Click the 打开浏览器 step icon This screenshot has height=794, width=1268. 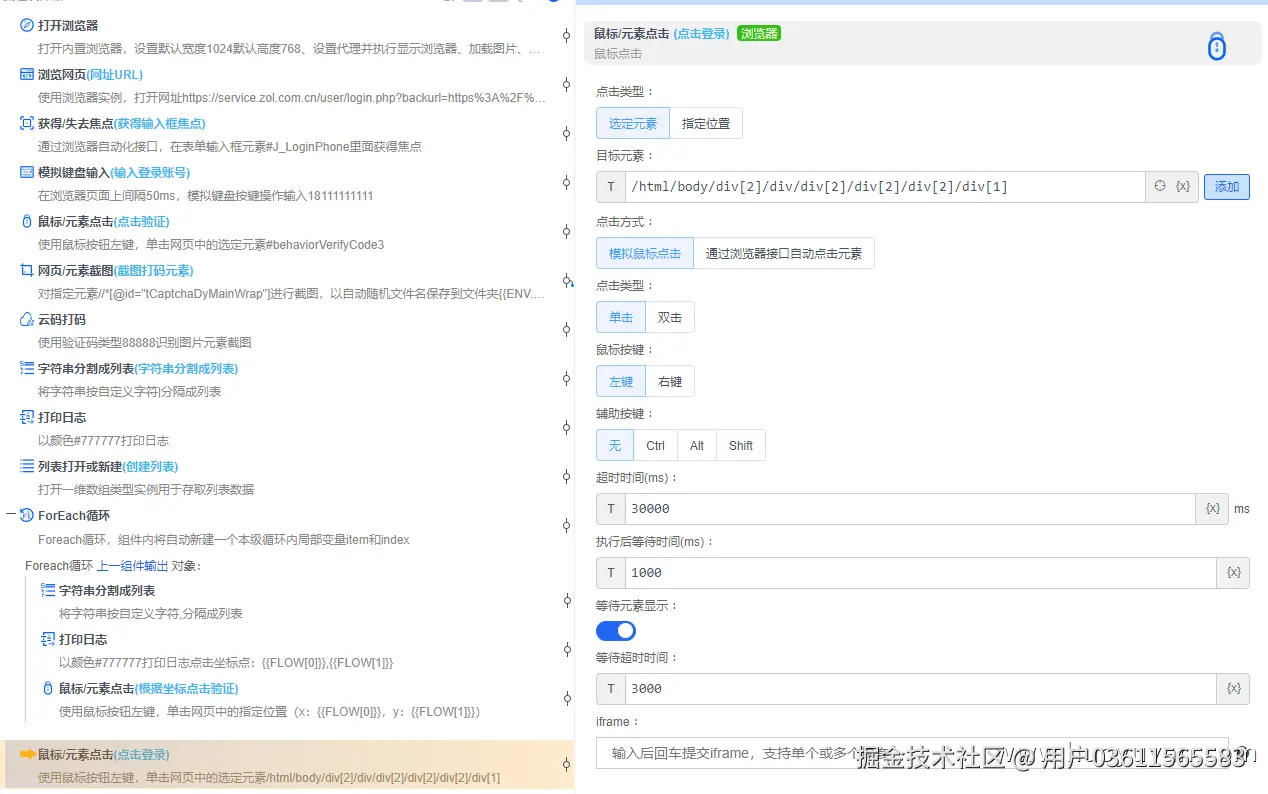(x=27, y=25)
